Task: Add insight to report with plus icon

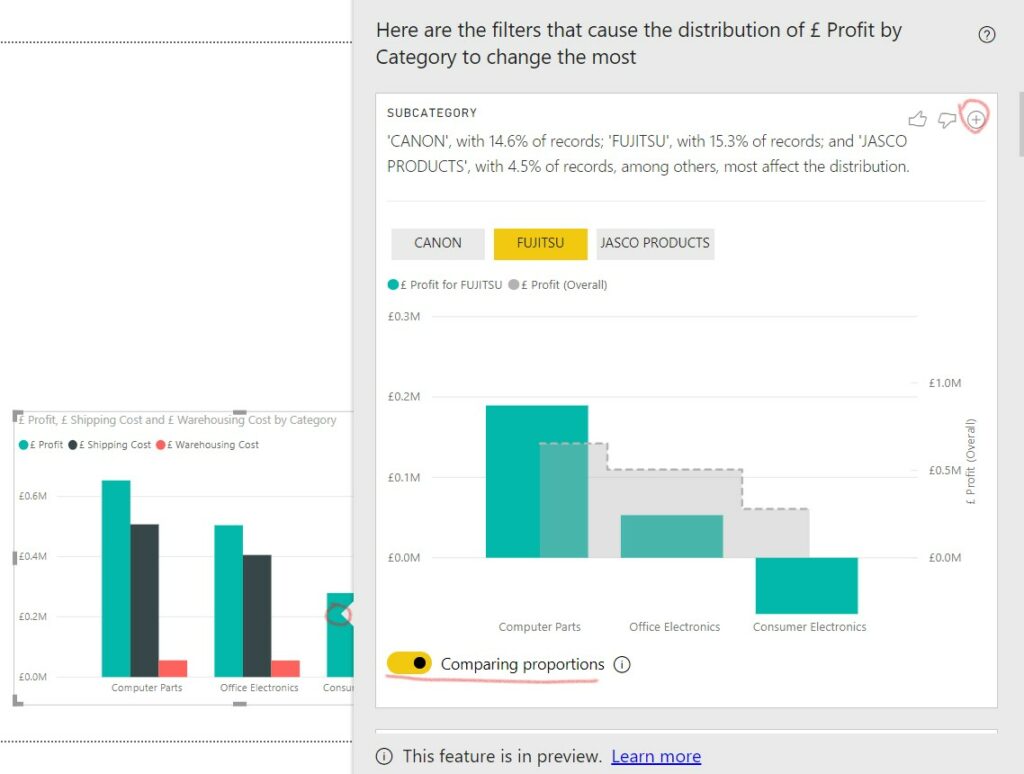Action: click(x=976, y=119)
